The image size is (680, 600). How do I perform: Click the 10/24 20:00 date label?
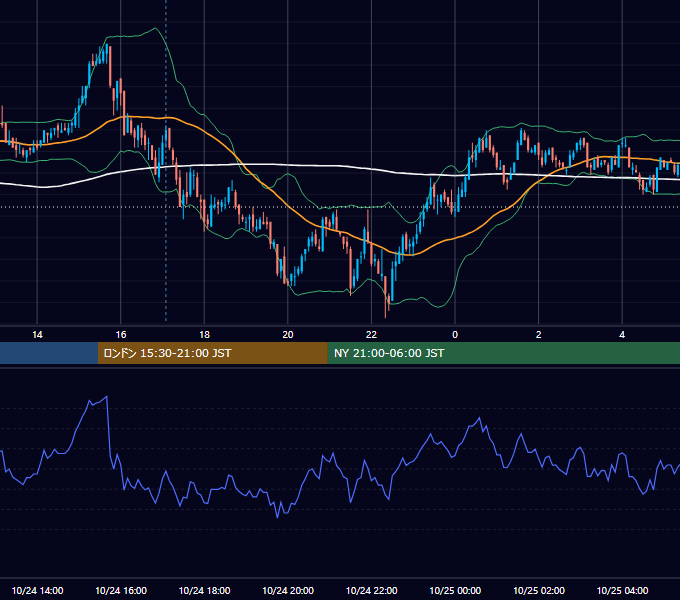point(288,590)
